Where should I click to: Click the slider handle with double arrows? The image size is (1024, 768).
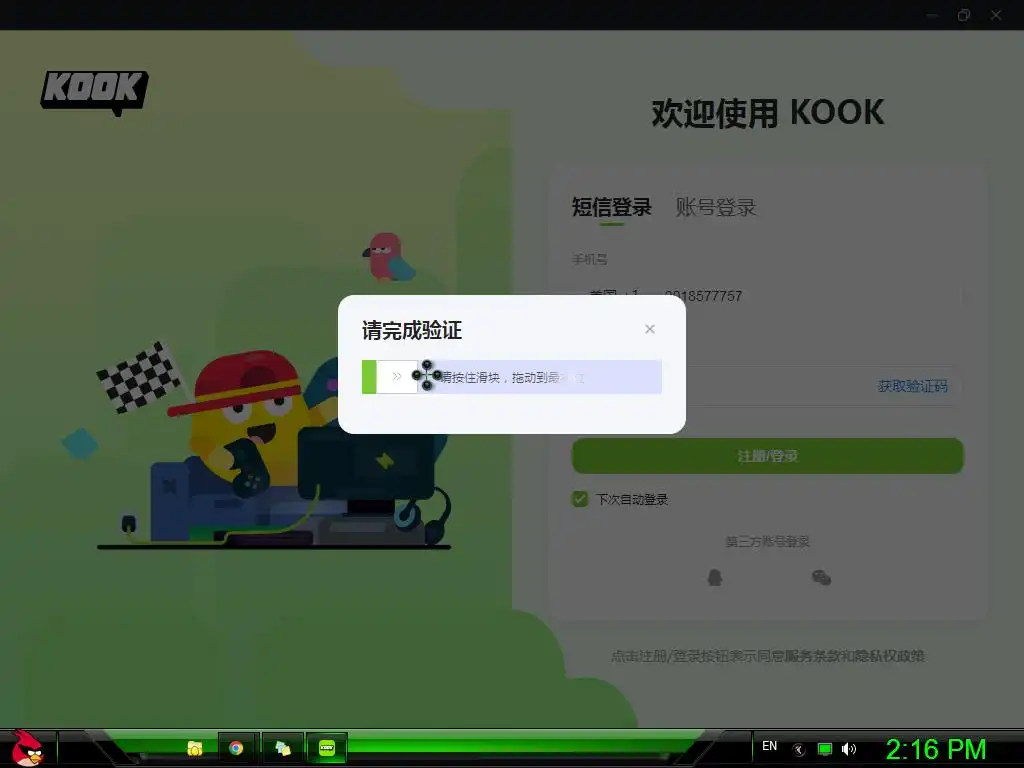coord(396,377)
